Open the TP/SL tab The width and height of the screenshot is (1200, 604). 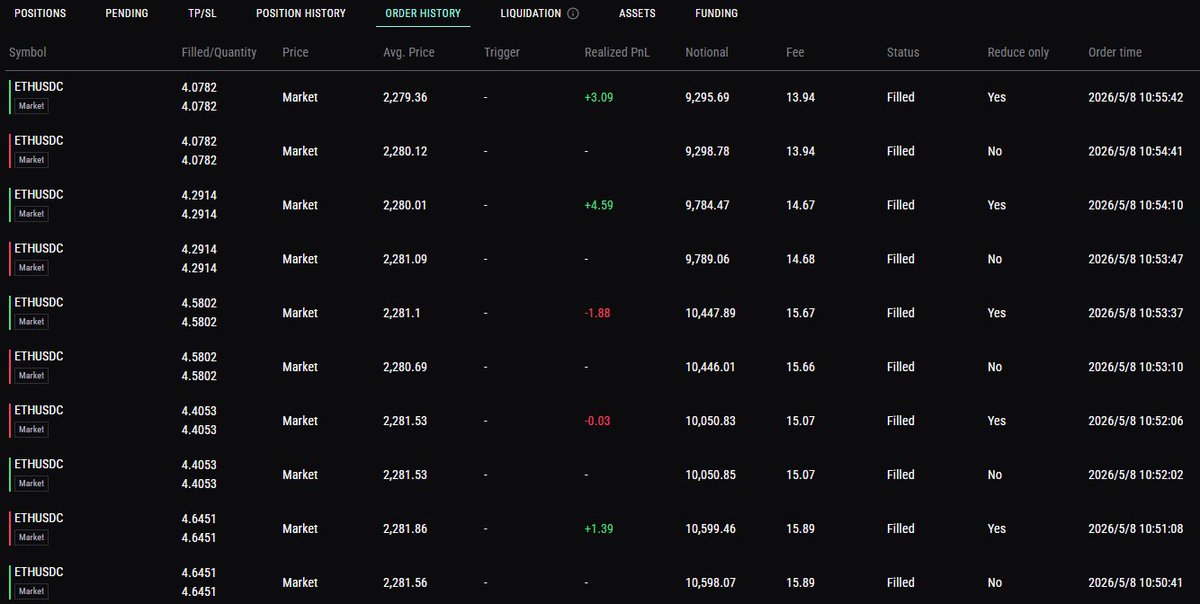pos(202,14)
